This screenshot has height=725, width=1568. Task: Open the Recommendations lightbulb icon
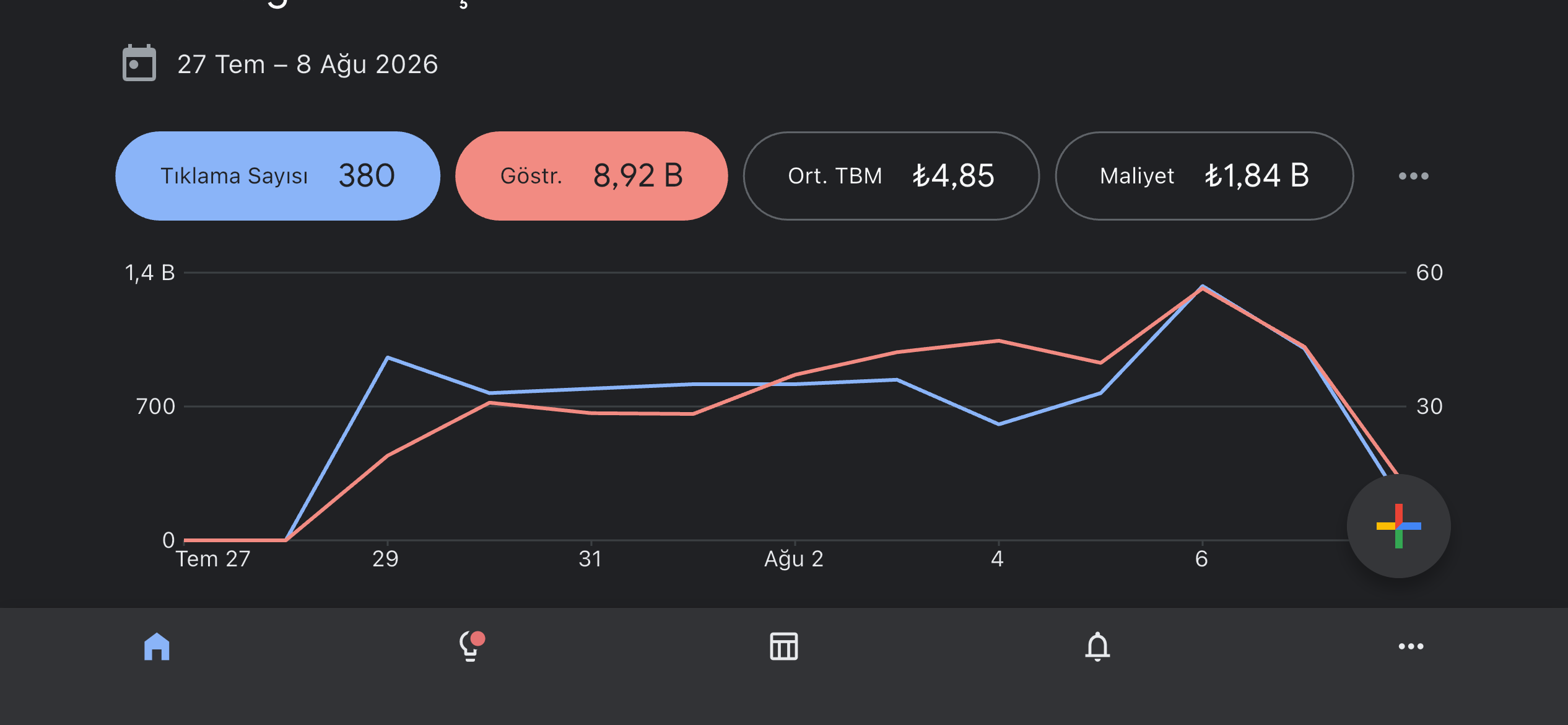point(471,646)
